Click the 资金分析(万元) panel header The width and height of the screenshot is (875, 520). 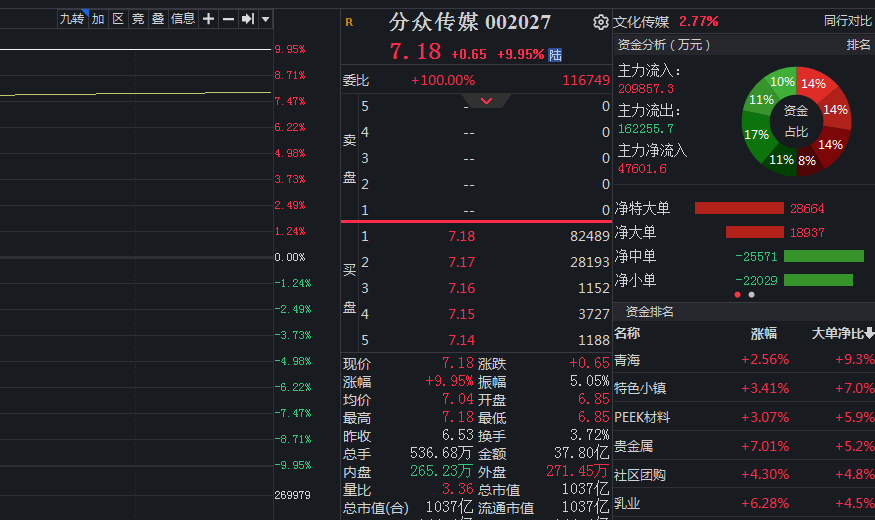tap(664, 45)
